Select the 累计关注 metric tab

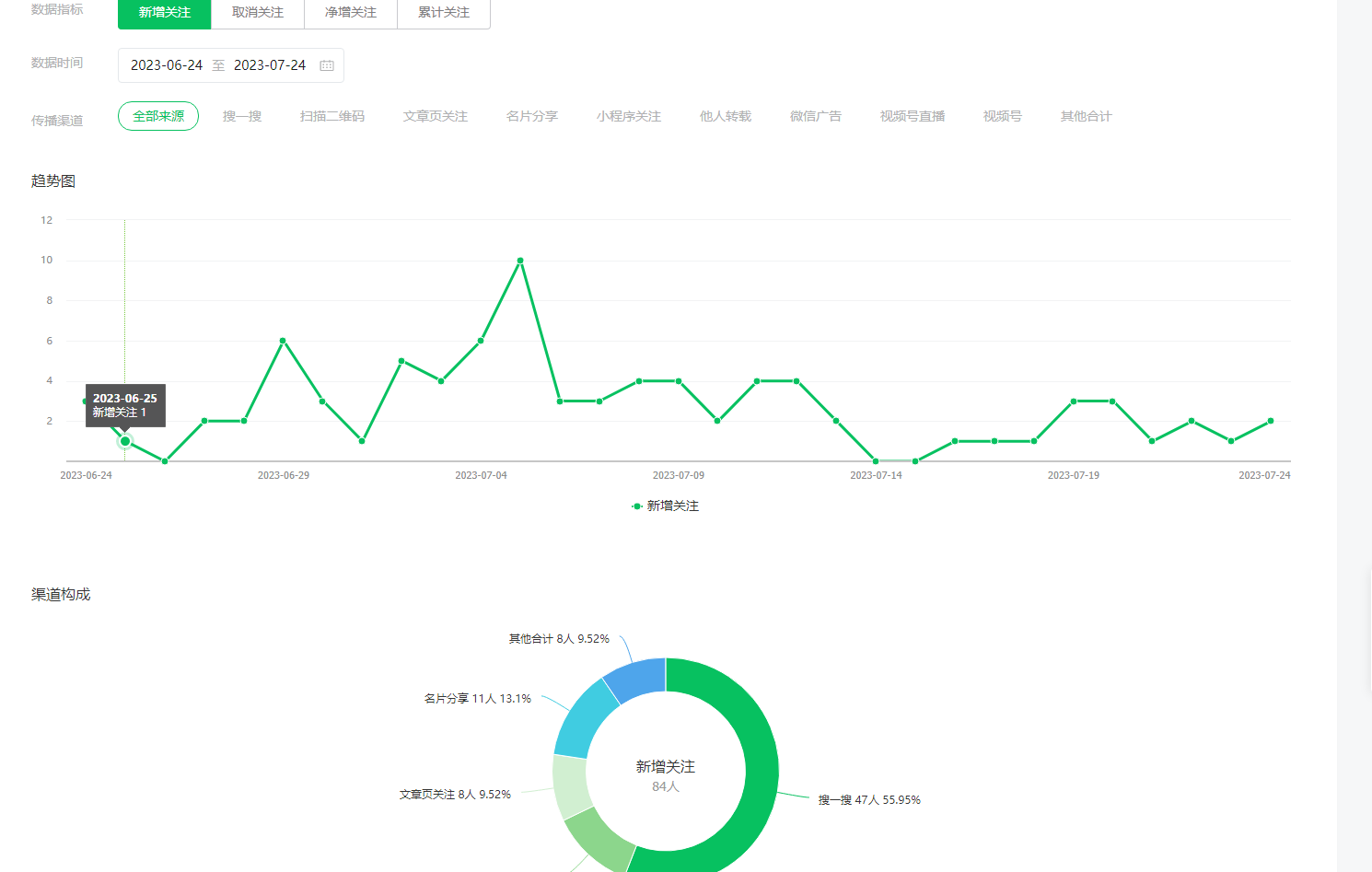(x=444, y=13)
